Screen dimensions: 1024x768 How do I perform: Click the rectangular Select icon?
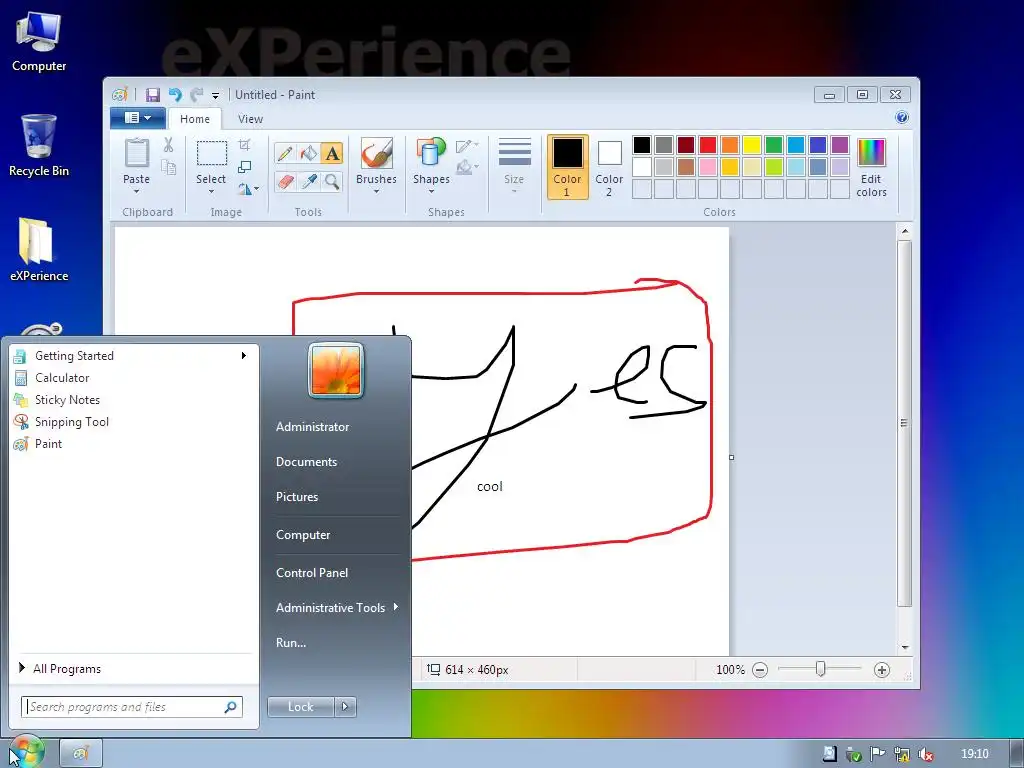point(212,153)
